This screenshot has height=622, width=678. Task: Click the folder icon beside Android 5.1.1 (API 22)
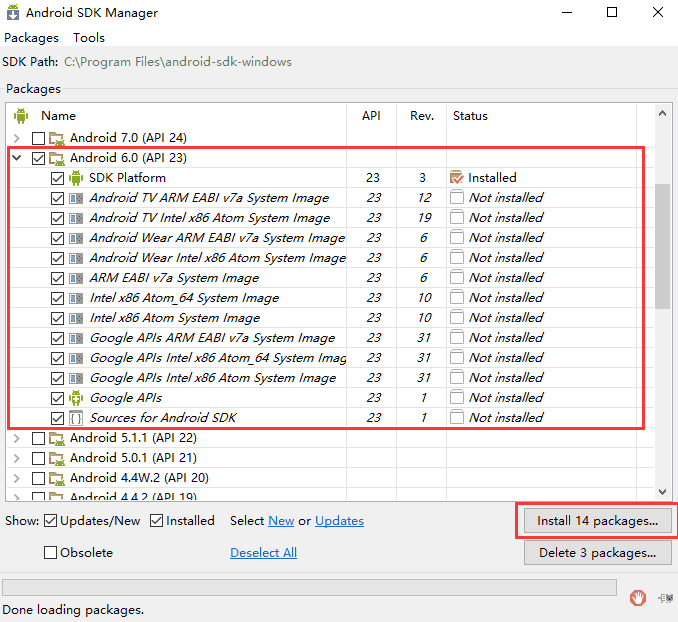(x=57, y=439)
